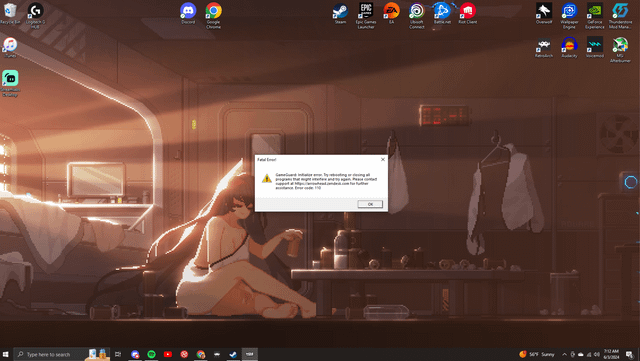The height and width of the screenshot is (361, 640).
Task: Select the Audacity desktop shortcut
Action: 569,47
